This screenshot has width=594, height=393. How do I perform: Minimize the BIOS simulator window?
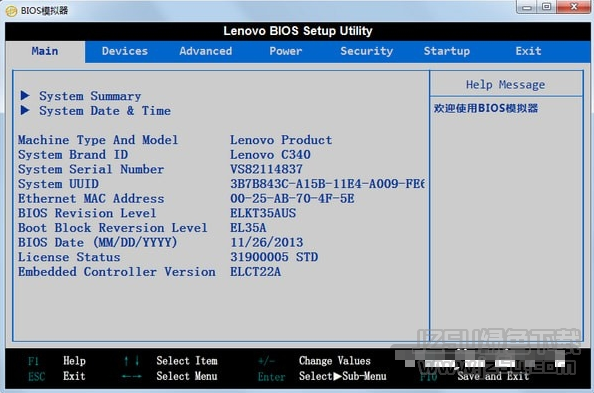[x=527, y=7]
